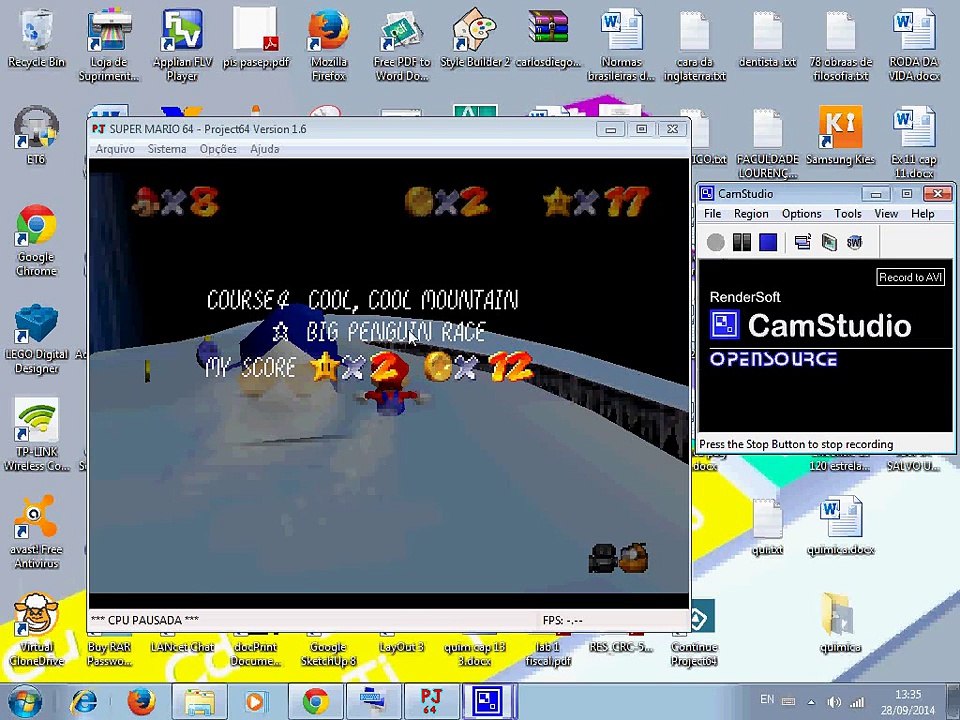Open Project64 Arquivo menu
The height and width of the screenshot is (720, 960).
[115, 149]
